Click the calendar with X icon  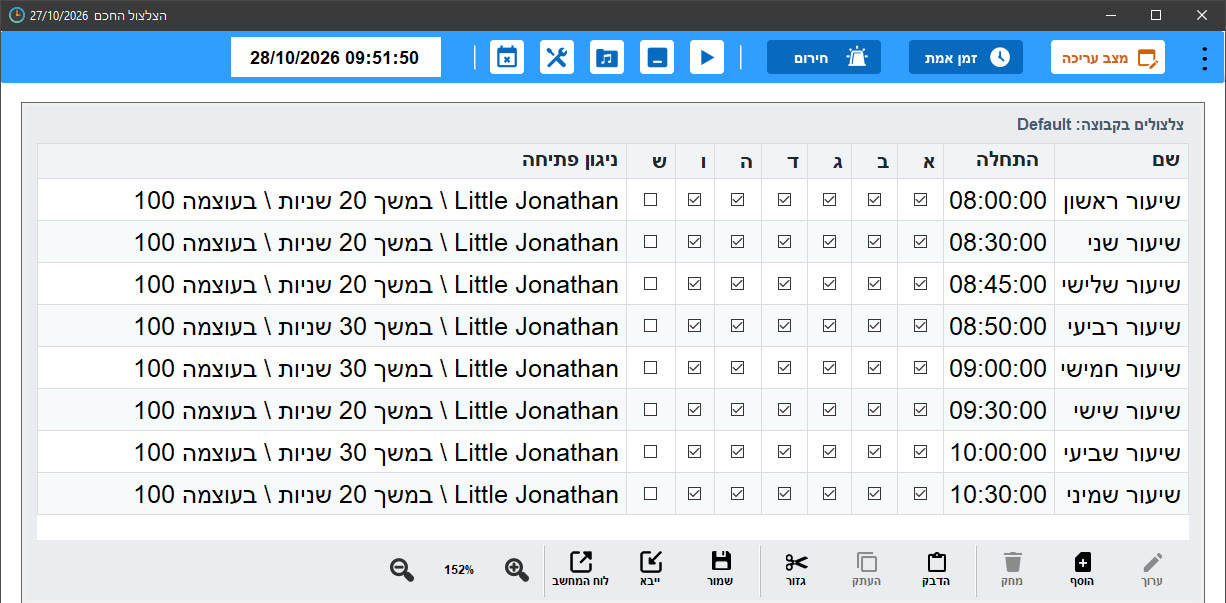coord(507,57)
